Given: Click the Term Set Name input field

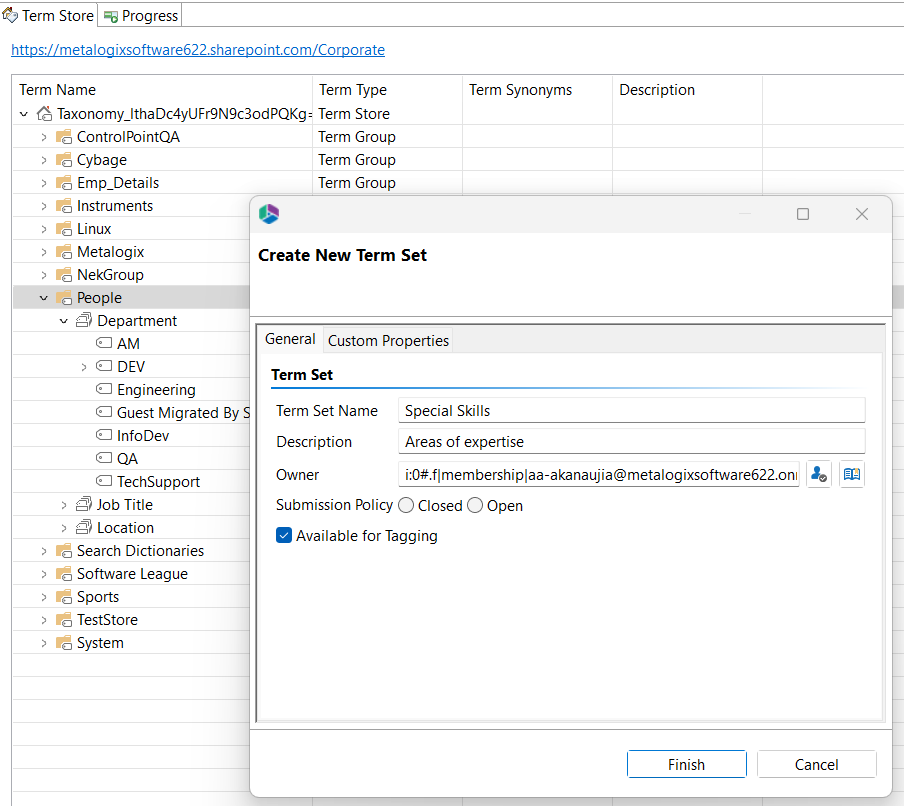Looking at the screenshot, I should click(x=630, y=411).
